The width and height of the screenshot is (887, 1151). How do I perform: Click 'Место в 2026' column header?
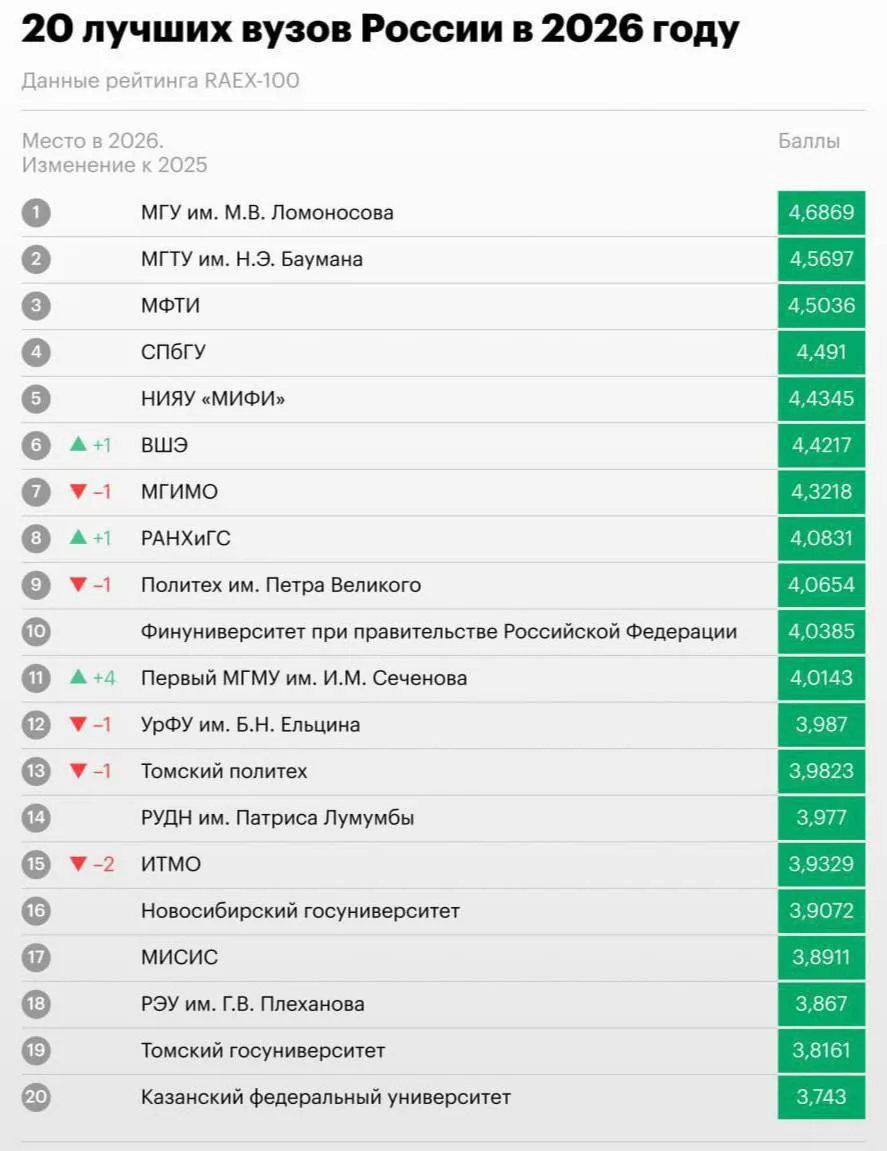pyautogui.click(x=93, y=140)
